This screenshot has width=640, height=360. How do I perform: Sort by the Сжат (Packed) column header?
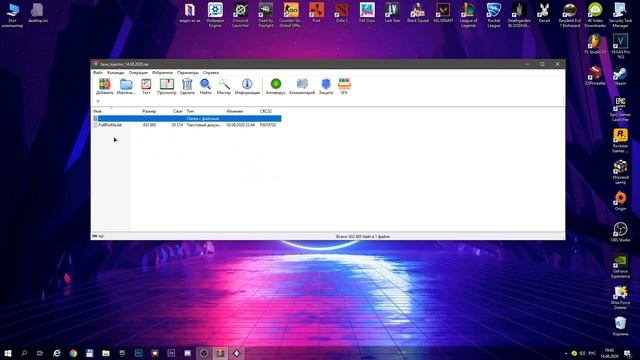tap(178, 111)
